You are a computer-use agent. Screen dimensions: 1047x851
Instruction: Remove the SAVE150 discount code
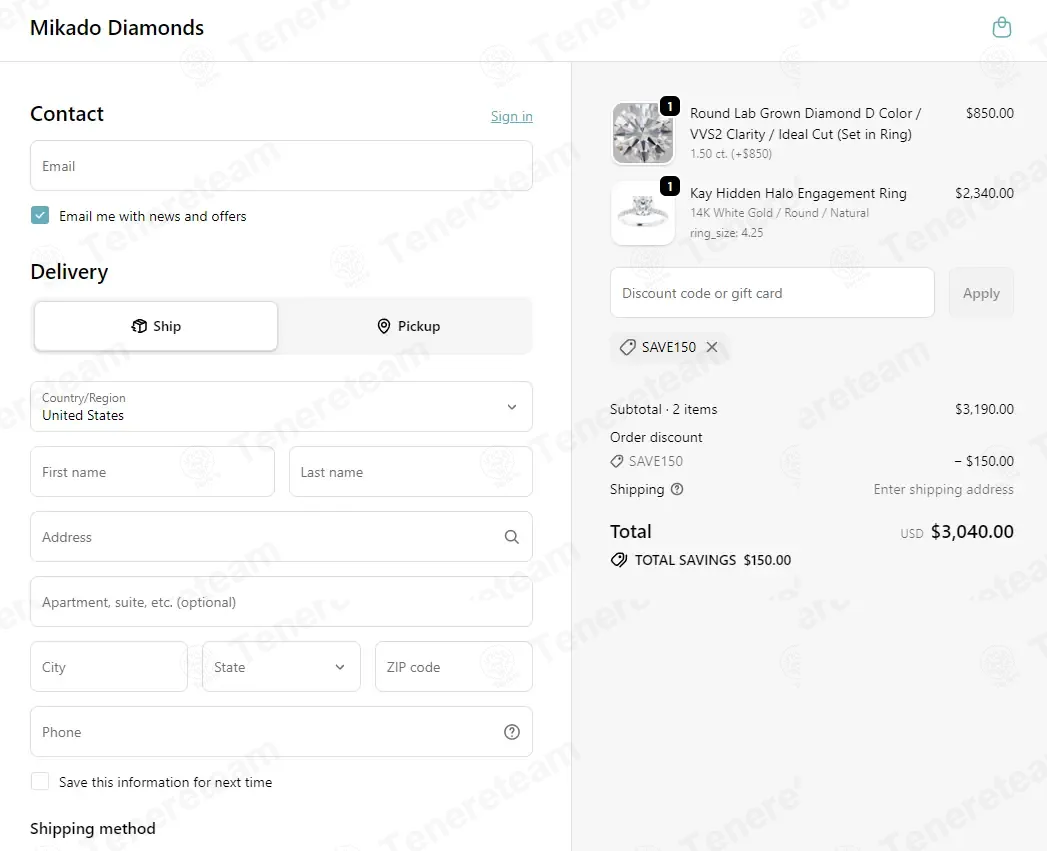tap(712, 347)
